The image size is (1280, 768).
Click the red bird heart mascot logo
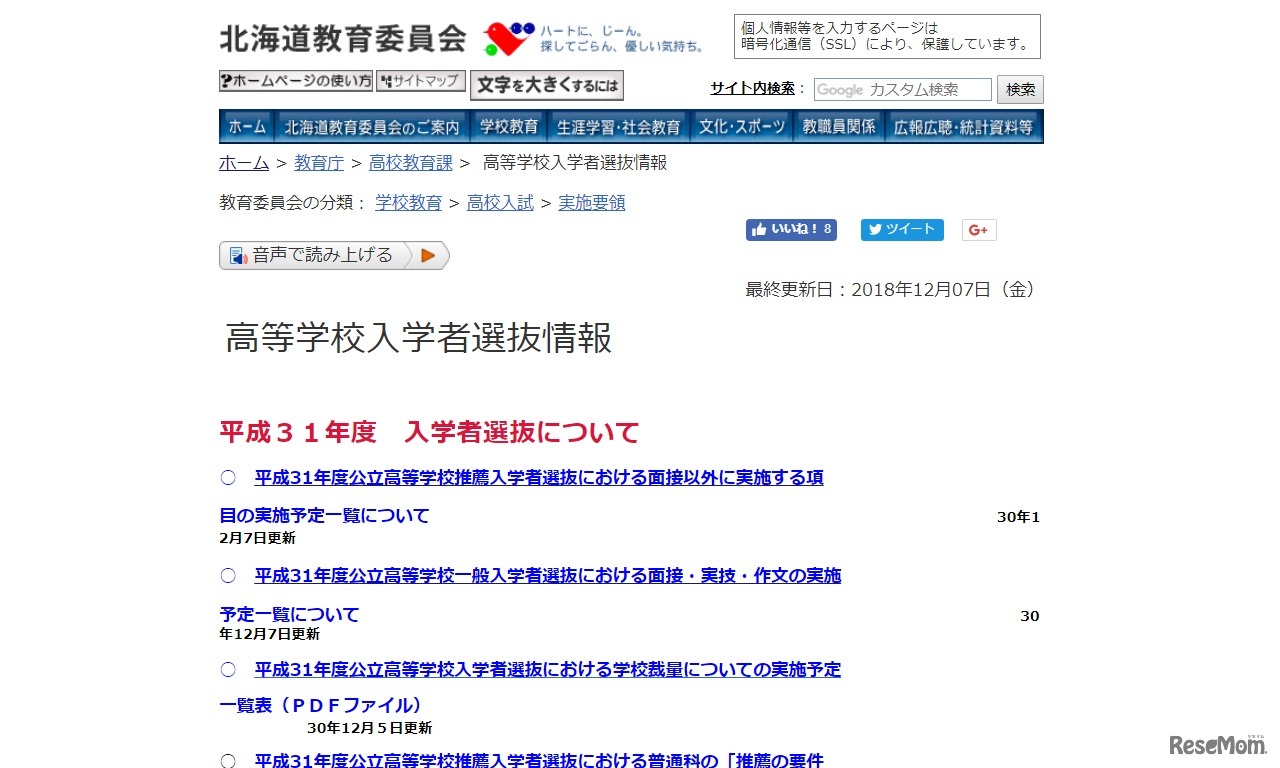click(509, 39)
